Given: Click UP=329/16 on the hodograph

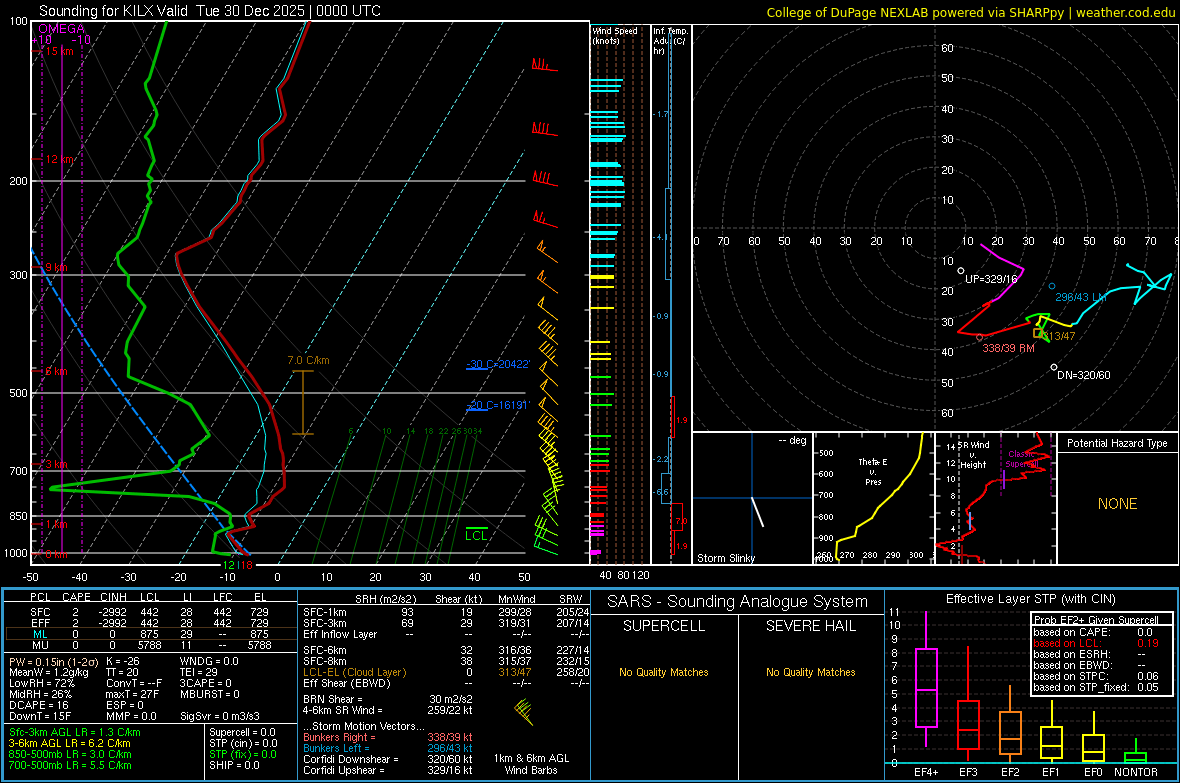Looking at the screenshot, I should [990, 279].
